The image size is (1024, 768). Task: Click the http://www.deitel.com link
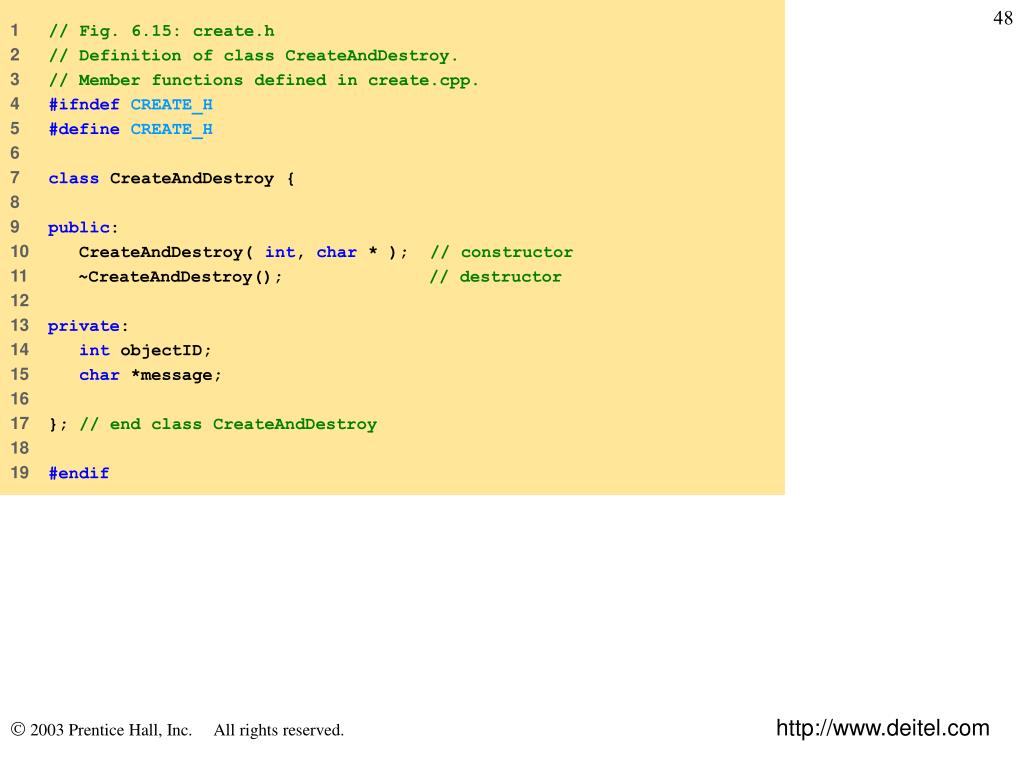pos(882,728)
